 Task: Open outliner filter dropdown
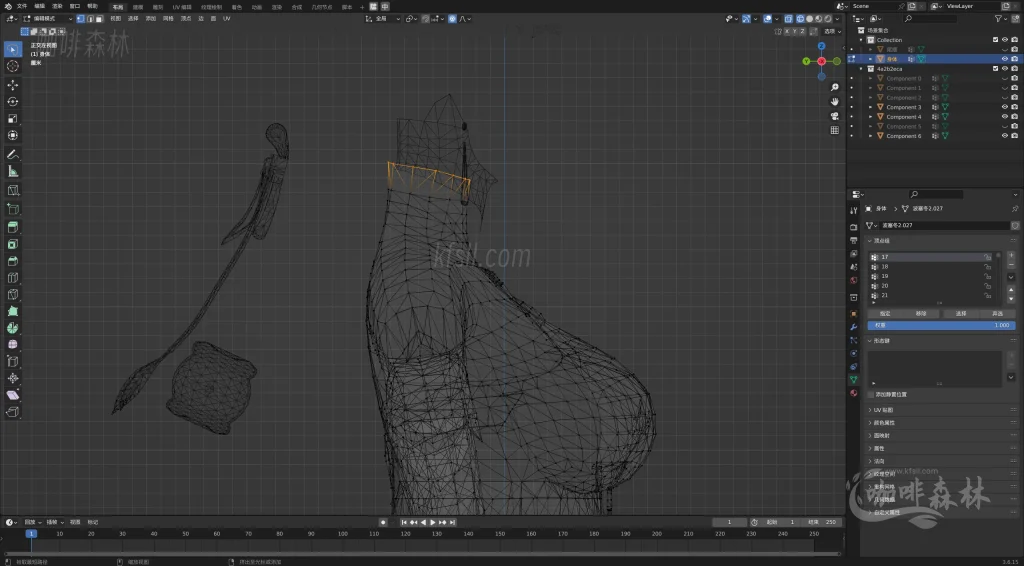click(1001, 19)
